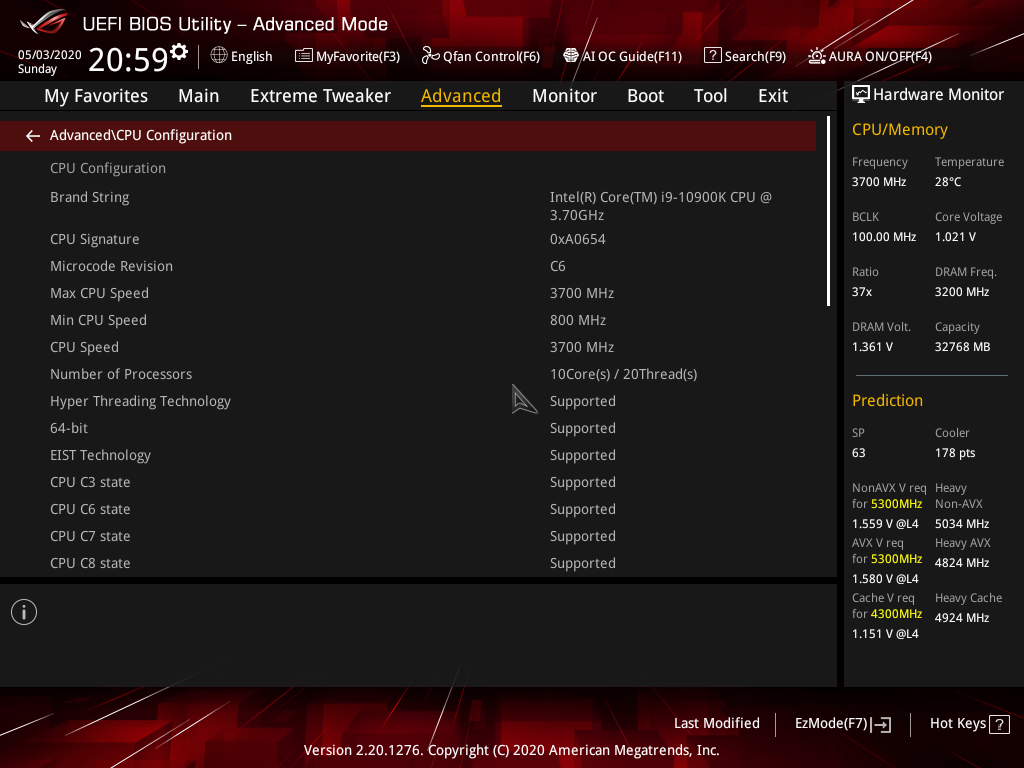Click the 1.021 V core voltage value

955,236
